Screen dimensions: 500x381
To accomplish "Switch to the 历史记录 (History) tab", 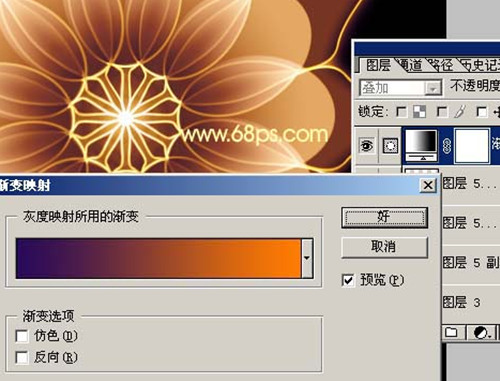I will click(480, 65).
